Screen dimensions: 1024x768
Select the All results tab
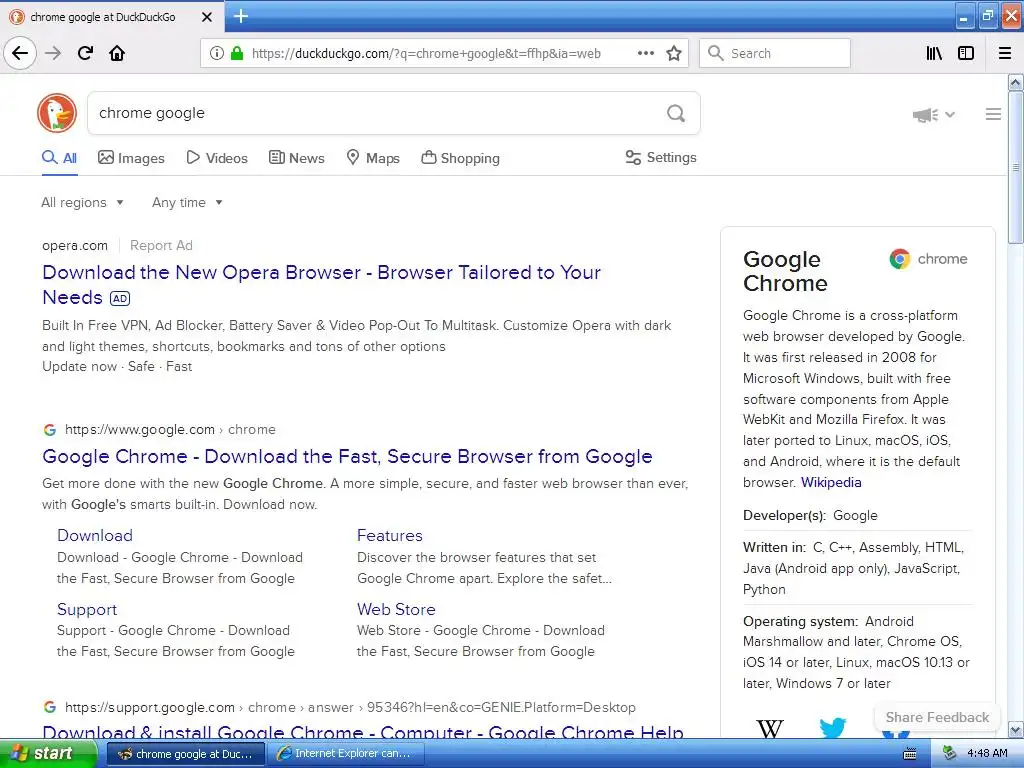click(x=59, y=158)
